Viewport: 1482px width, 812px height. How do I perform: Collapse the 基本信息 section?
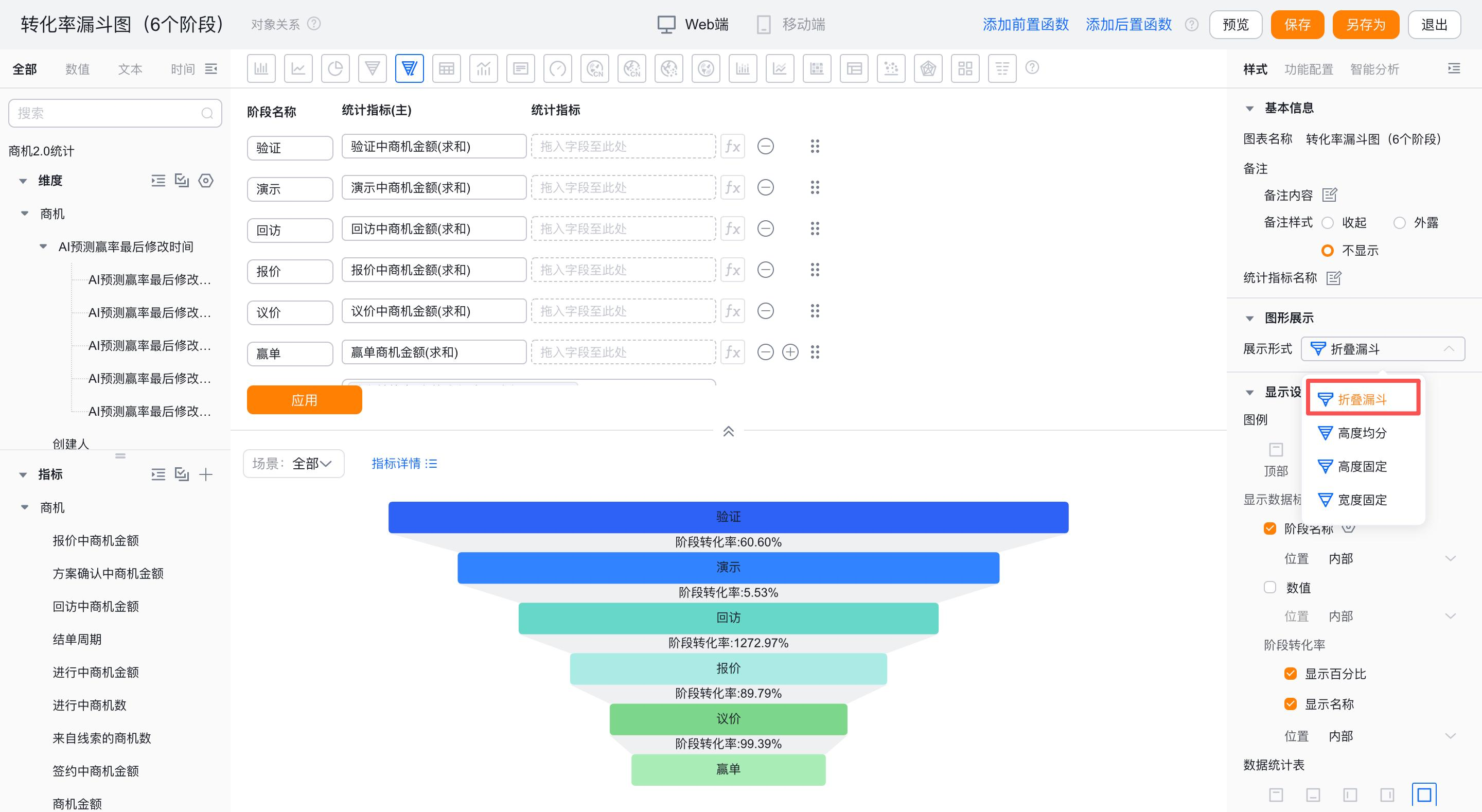point(1249,108)
